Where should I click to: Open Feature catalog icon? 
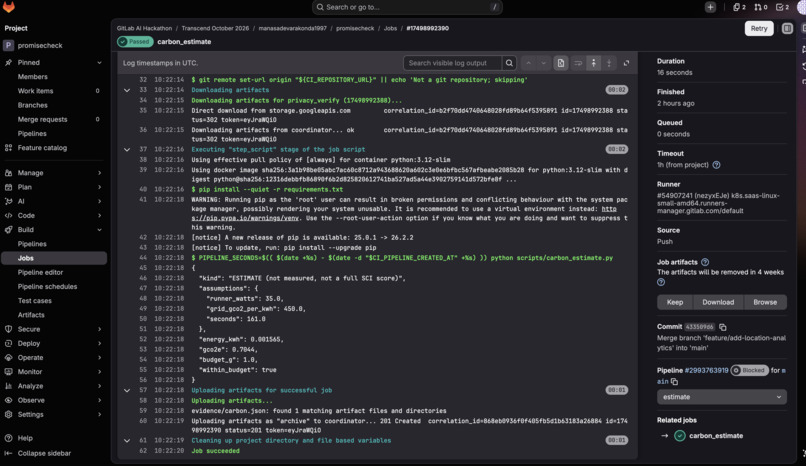[x=8, y=148]
